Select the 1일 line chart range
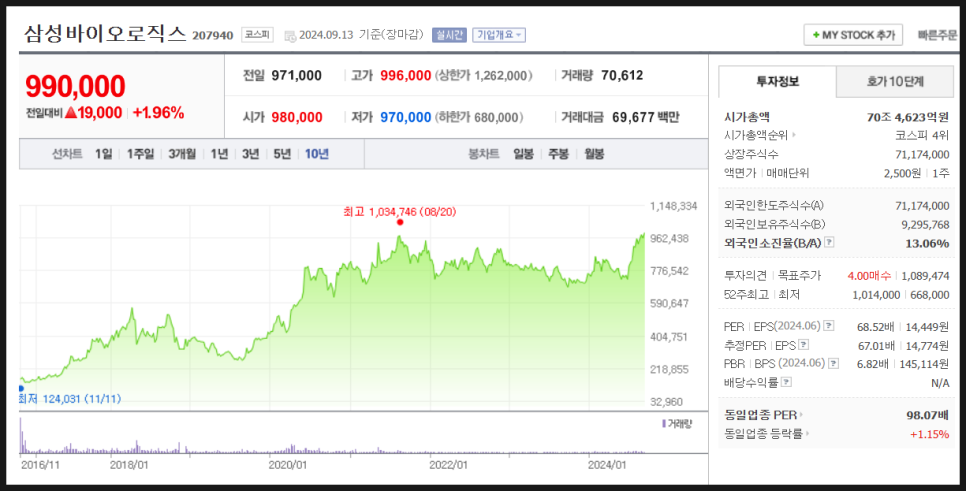Screen dimensions: 966x491 pyautogui.click(x=104, y=154)
